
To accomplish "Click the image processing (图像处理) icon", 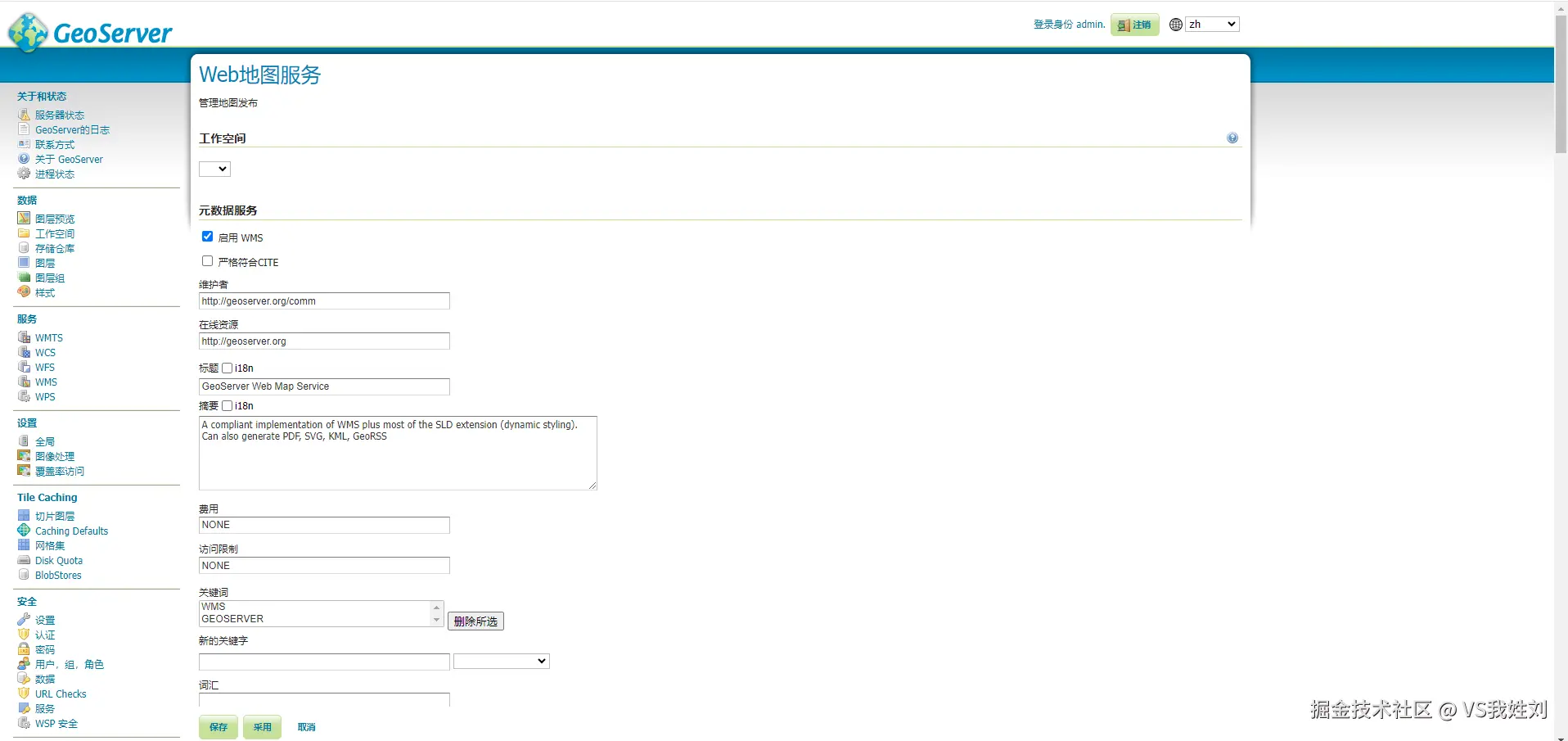I will (24, 456).
